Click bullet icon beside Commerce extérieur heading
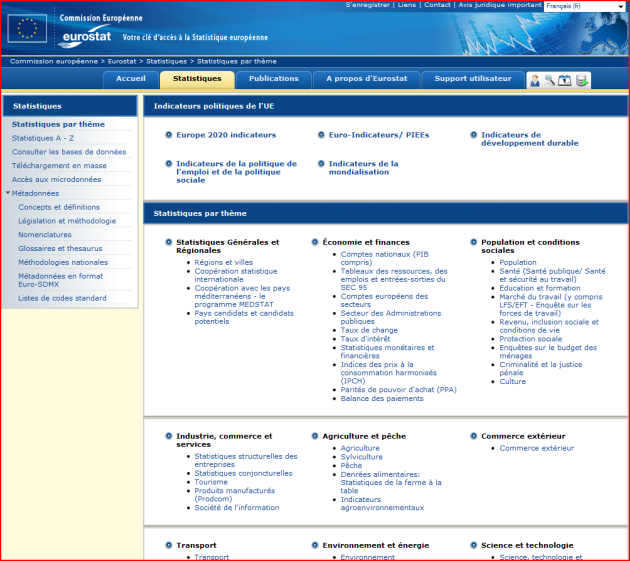Screen dimensions: 630x561 (474, 436)
